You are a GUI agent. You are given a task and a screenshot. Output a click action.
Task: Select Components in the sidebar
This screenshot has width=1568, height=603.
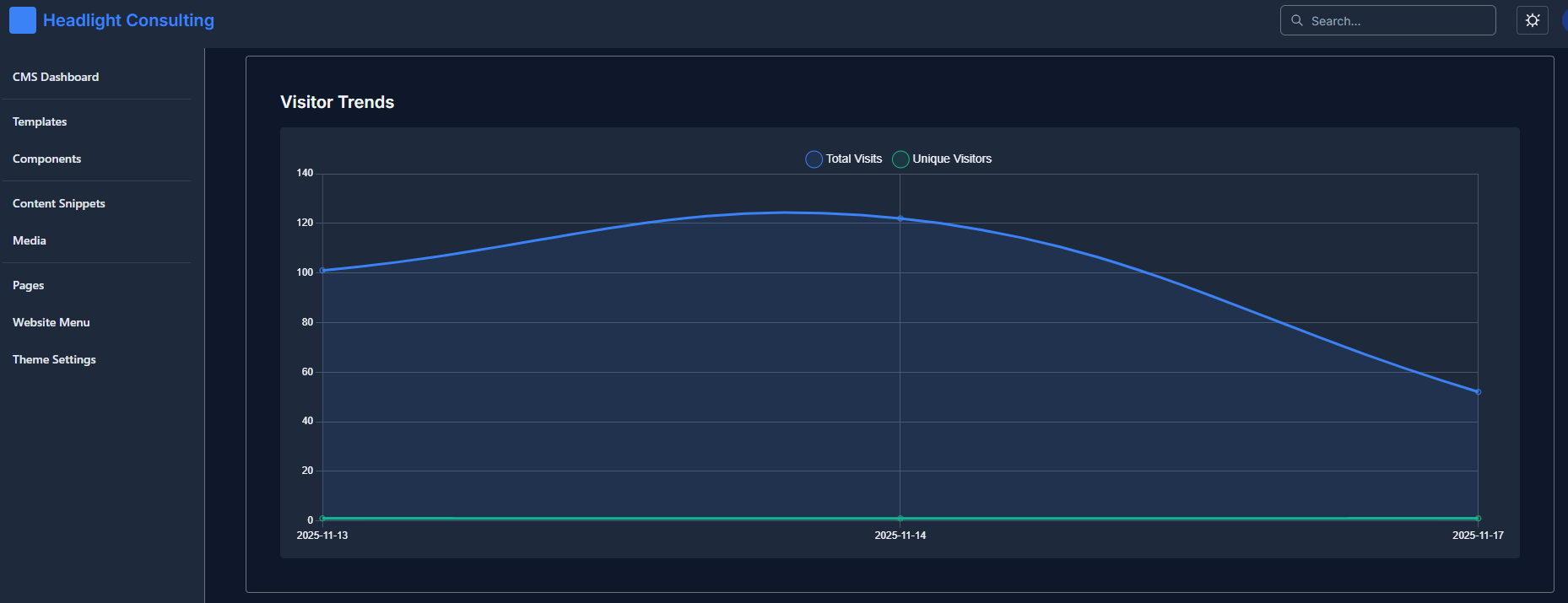(x=47, y=159)
